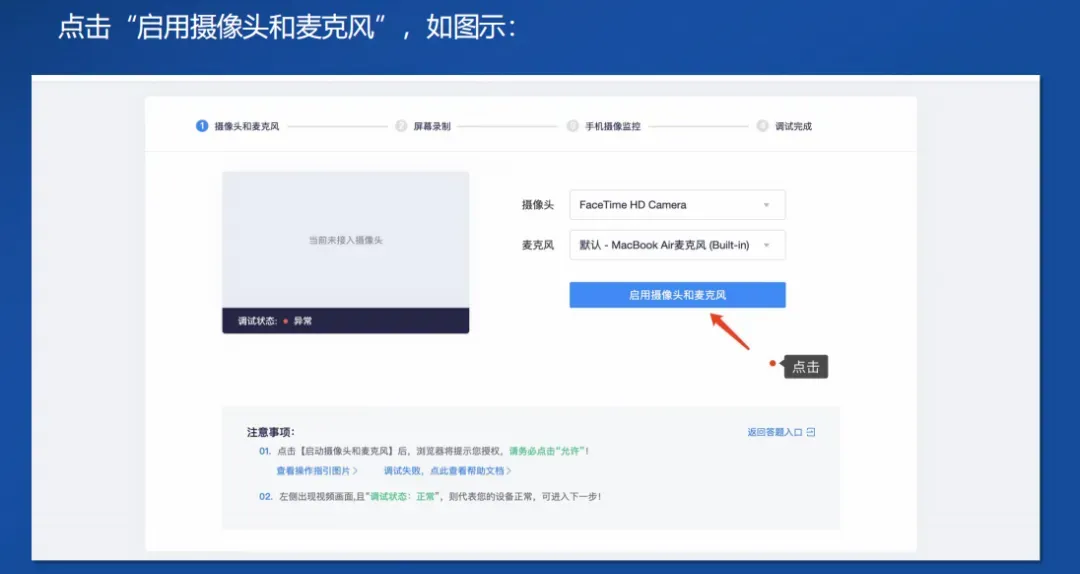Click the 调试状态: 异常 status bar
Viewport: 1080px width, 574px height.
[345, 320]
